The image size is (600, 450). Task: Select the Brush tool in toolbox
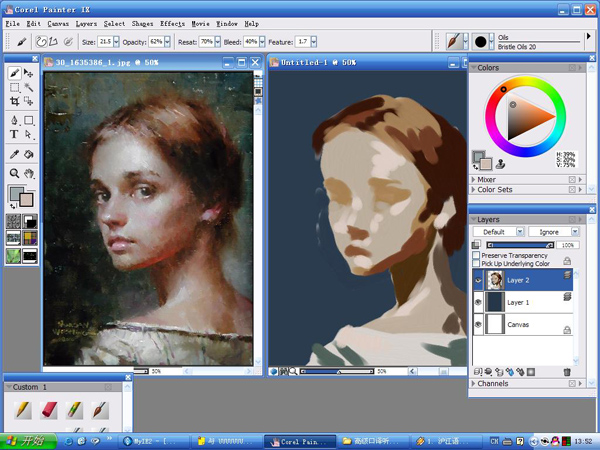click(x=15, y=73)
